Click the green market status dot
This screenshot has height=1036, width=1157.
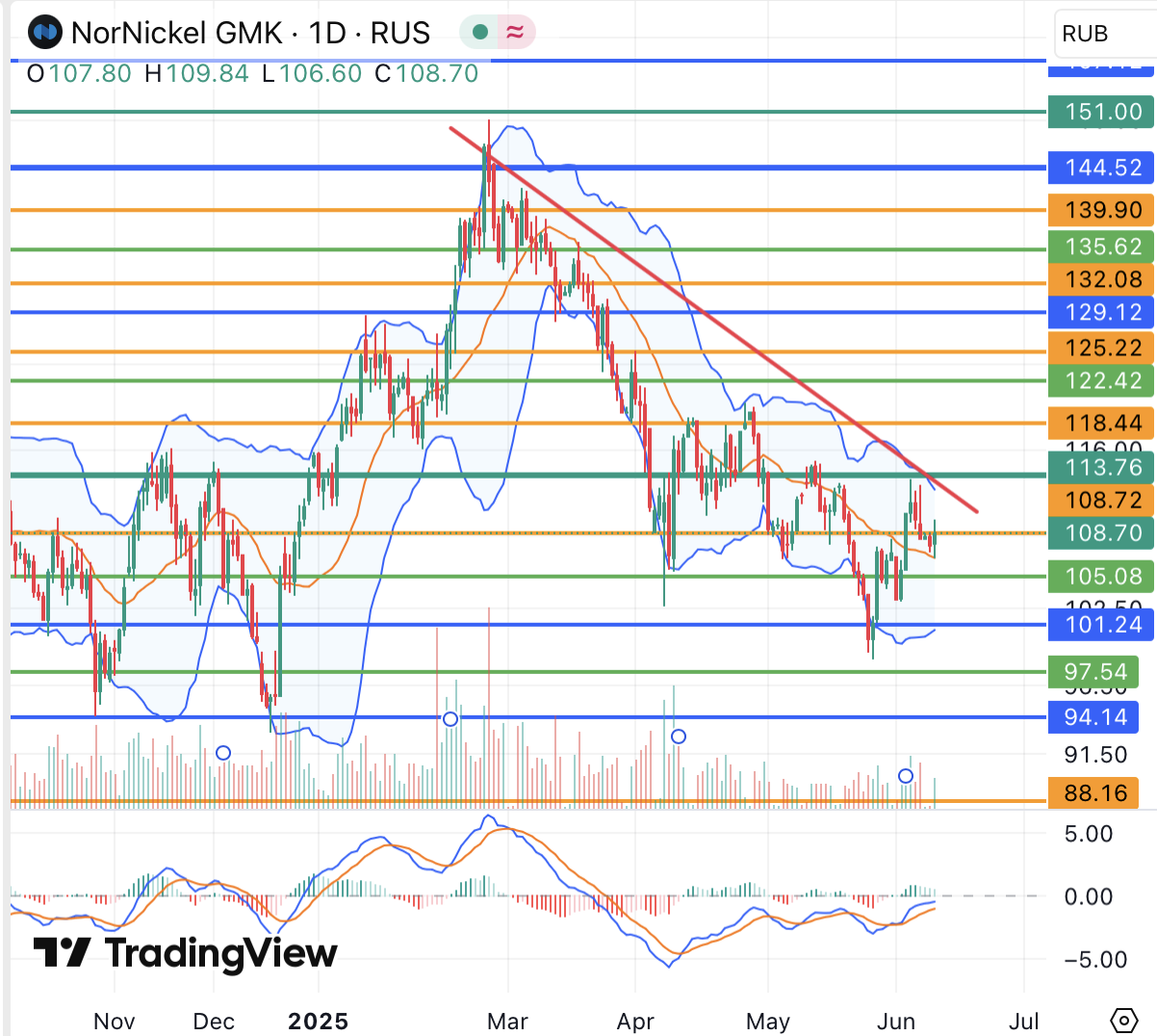pos(480,33)
